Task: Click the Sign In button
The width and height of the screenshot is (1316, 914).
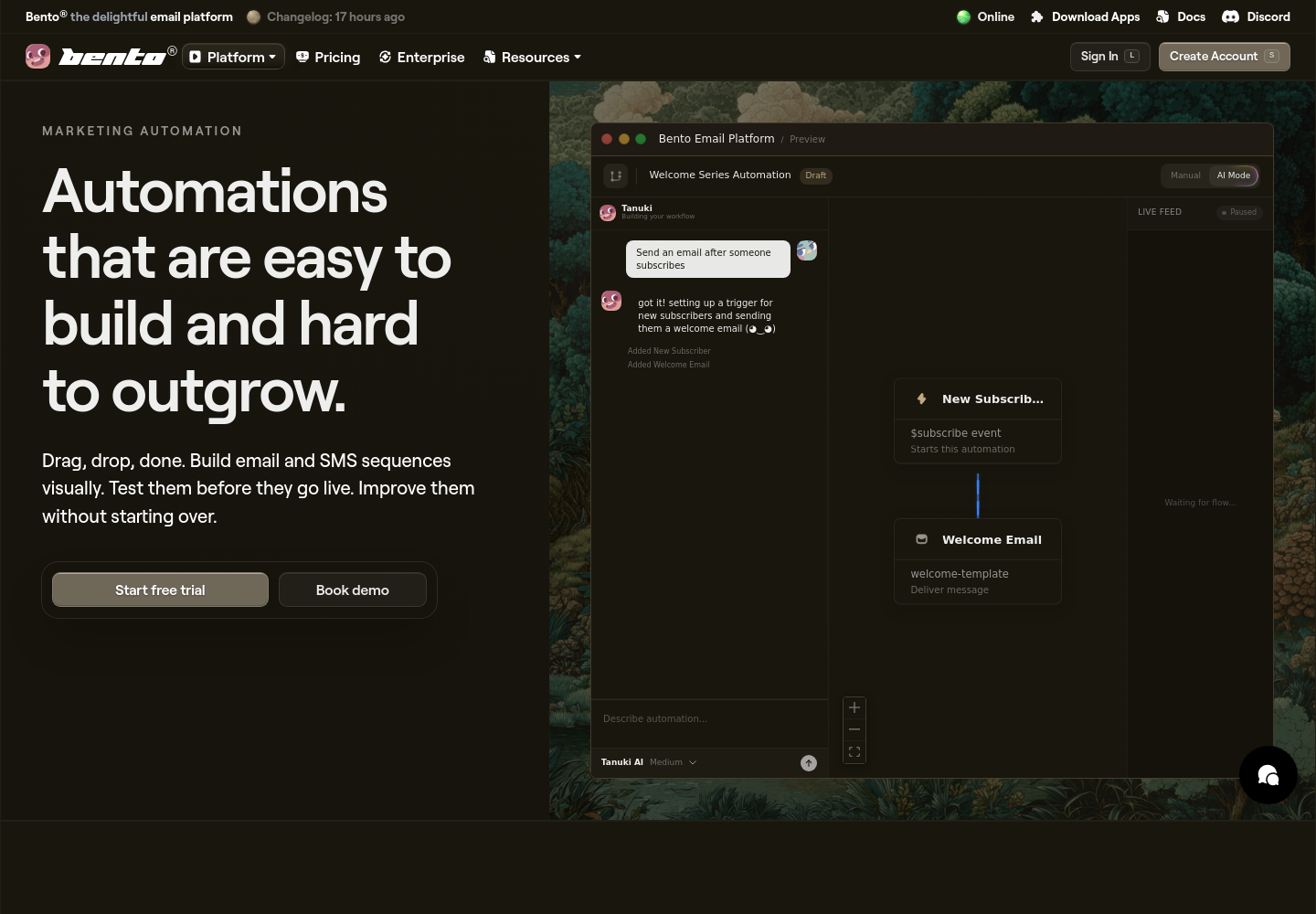Action: click(1110, 57)
